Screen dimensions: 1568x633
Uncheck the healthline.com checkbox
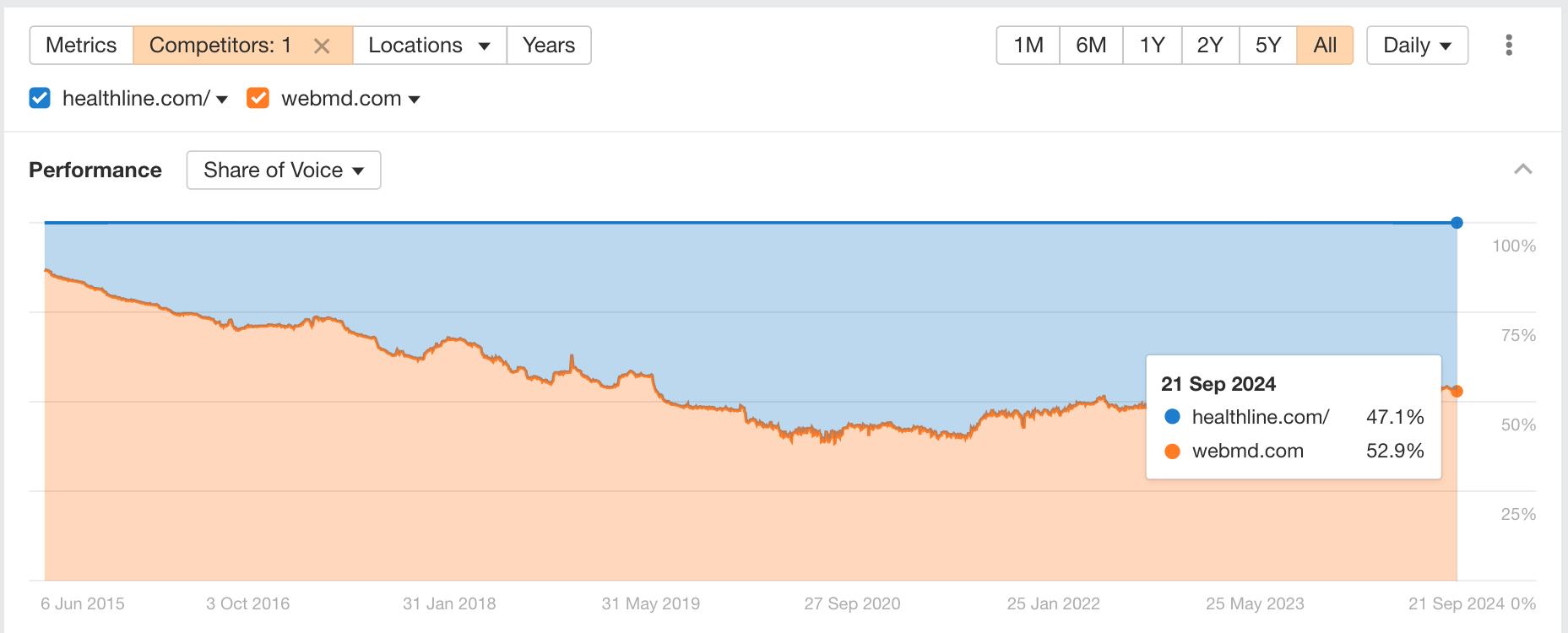(x=40, y=98)
